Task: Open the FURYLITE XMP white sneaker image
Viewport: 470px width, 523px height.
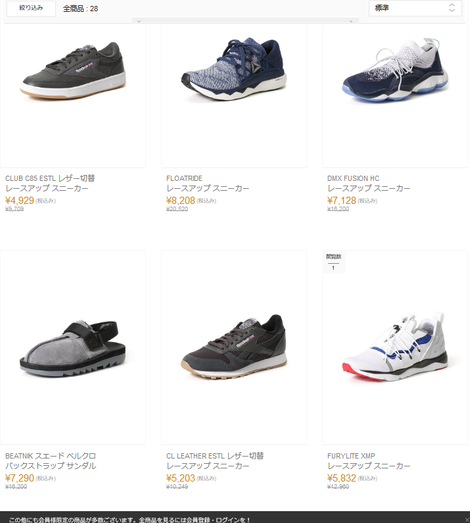Action: tap(395, 347)
